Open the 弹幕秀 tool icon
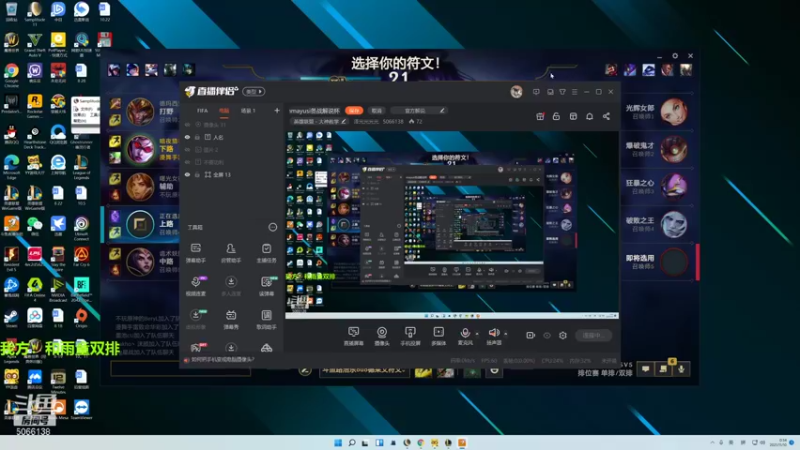The image size is (800, 450). click(231, 319)
